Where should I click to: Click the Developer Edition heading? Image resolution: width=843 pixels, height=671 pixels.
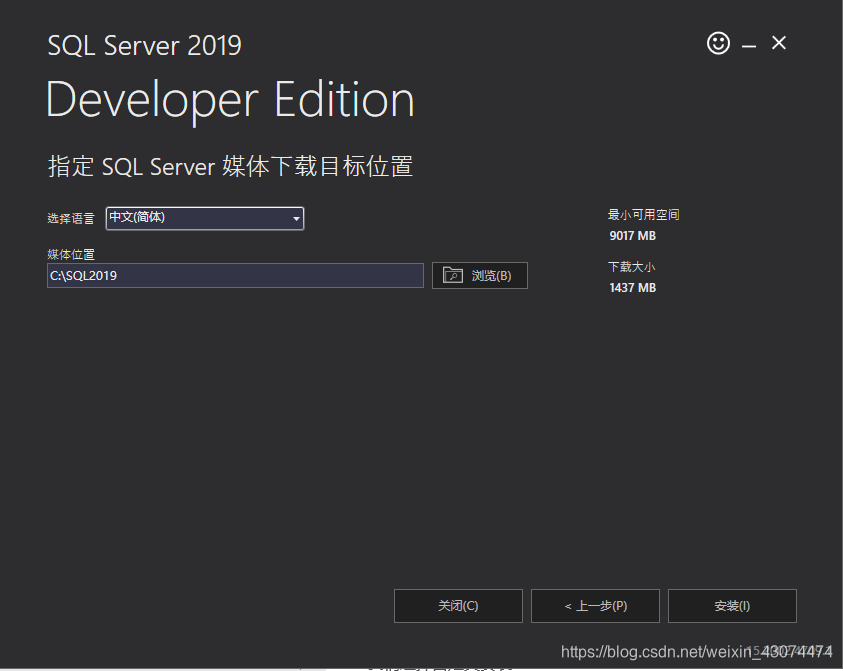point(230,101)
